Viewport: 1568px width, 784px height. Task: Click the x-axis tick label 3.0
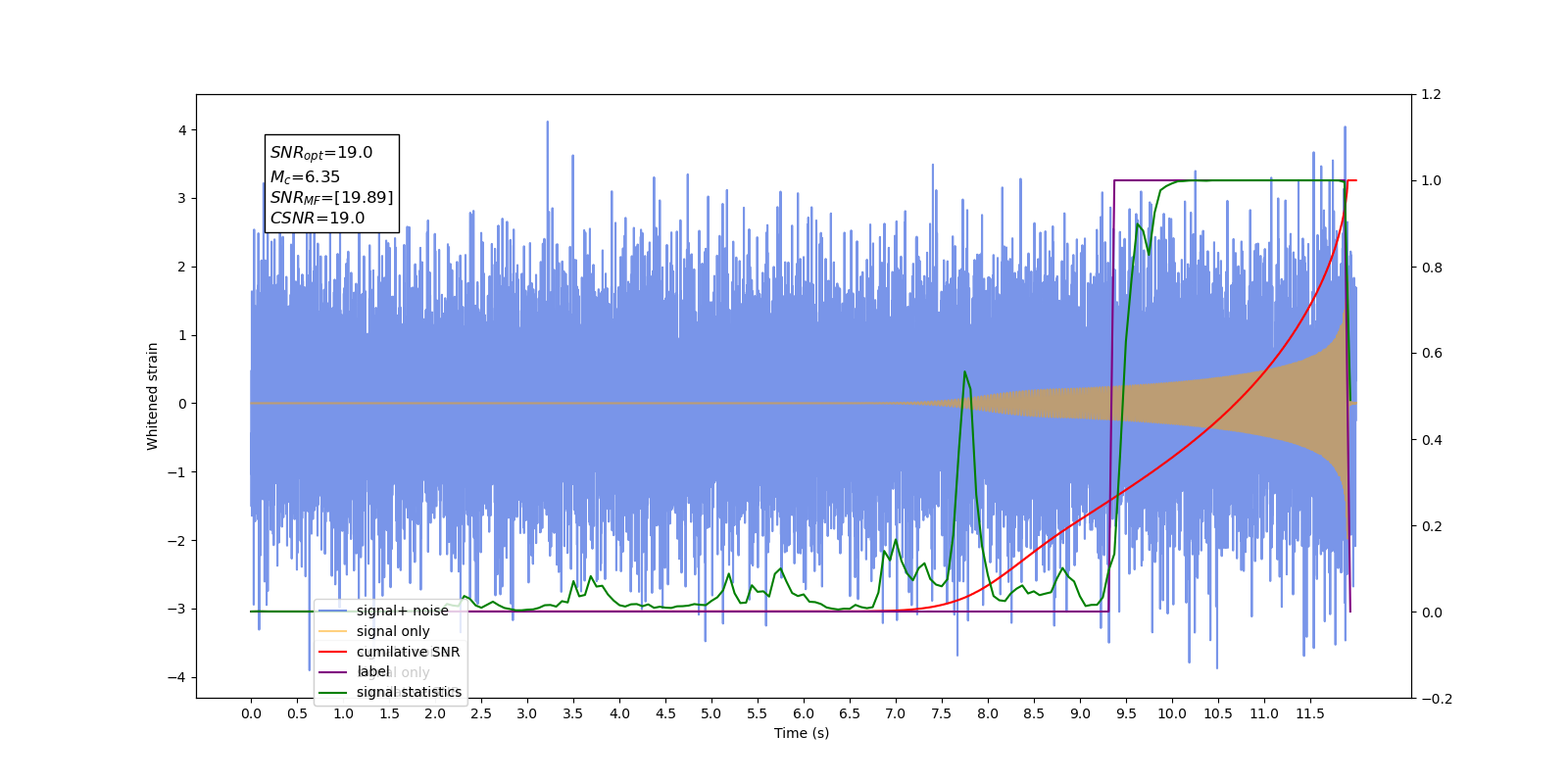coord(527,713)
